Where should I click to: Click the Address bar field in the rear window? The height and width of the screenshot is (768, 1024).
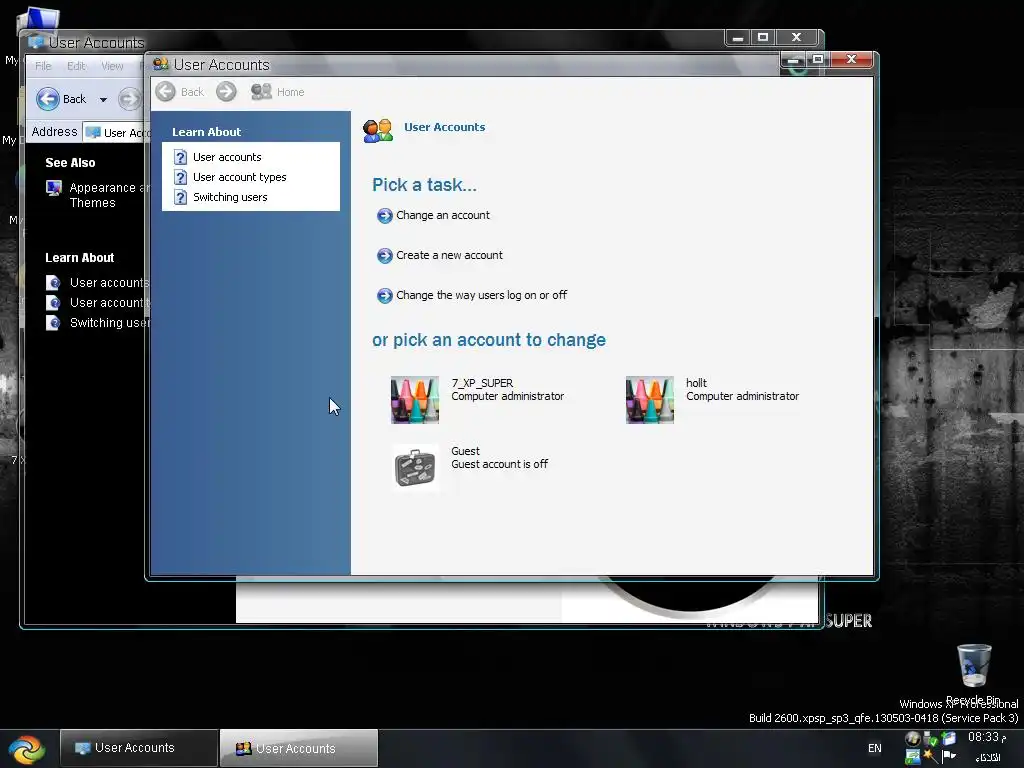coord(116,133)
